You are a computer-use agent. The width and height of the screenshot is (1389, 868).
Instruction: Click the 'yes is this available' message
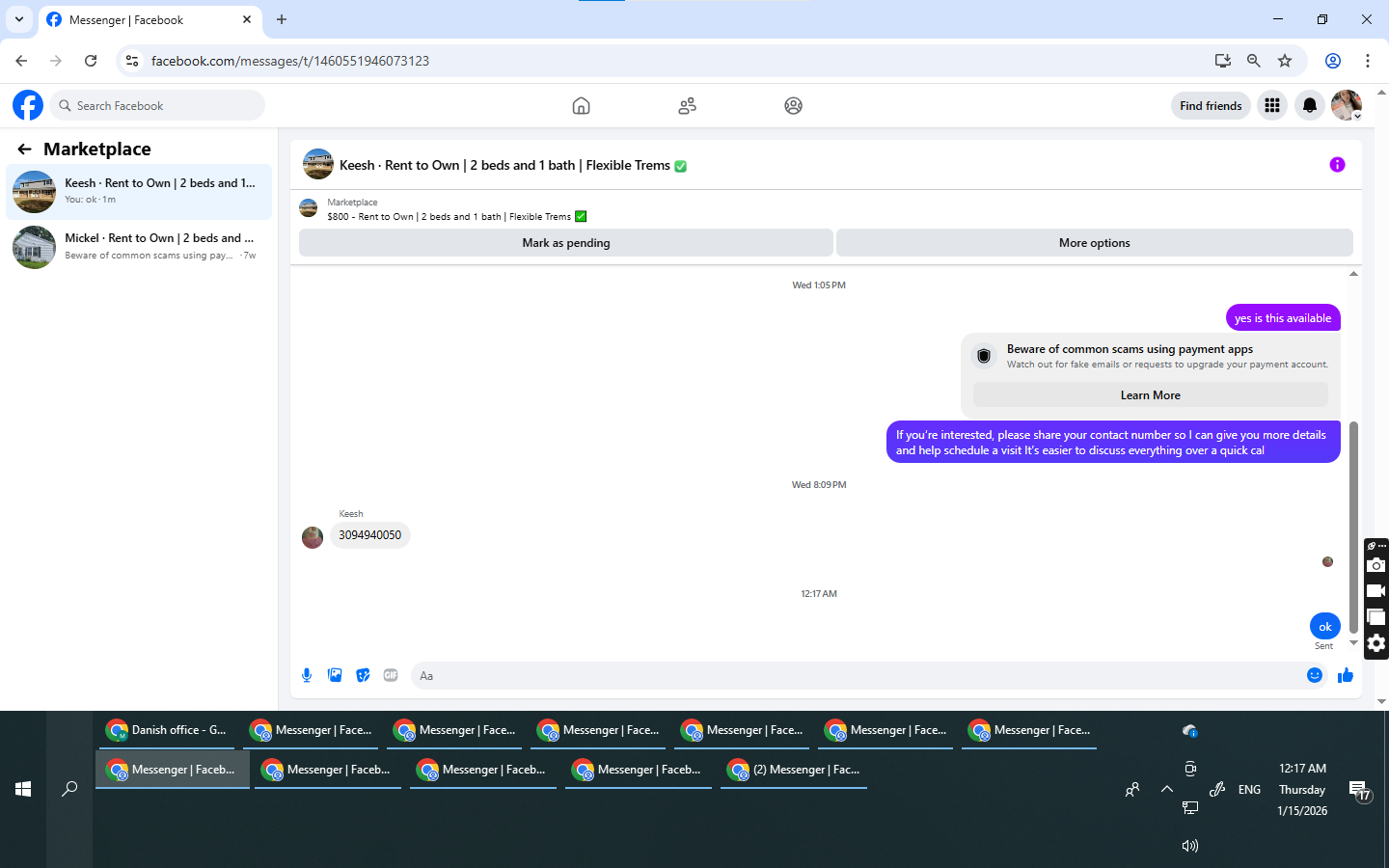pyautogui.click(x=1283, y=317)
